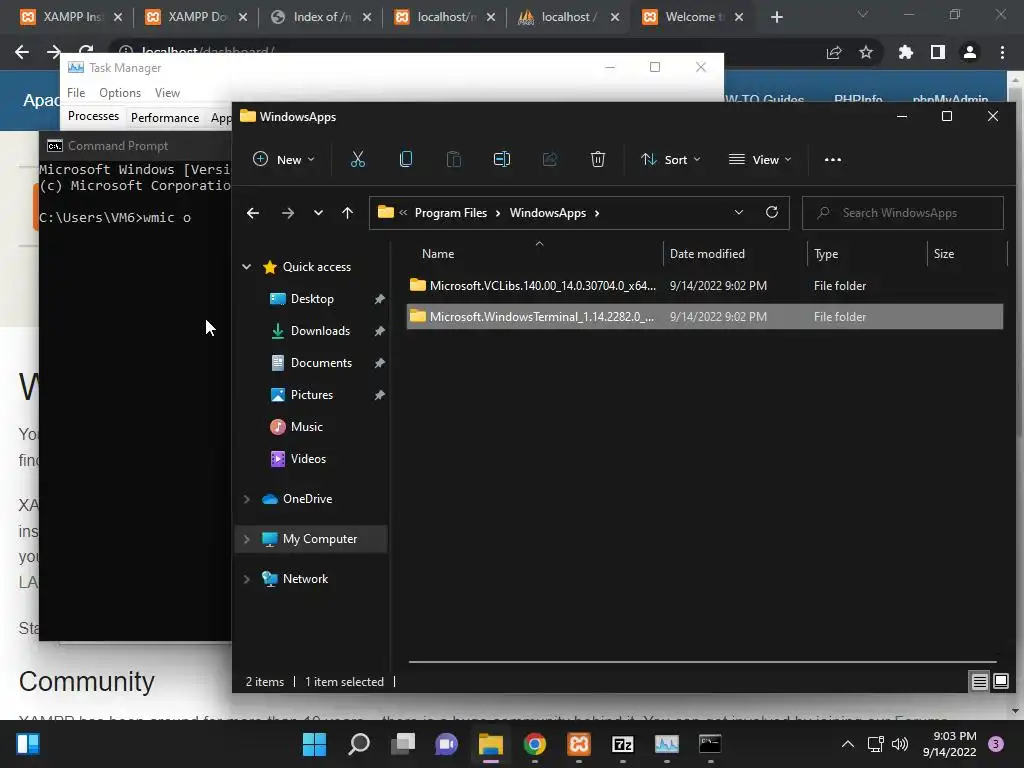Open the See more ellipsis menu in Explorer
Viewport: 1024px width, 768px height.
(x=833, y=159)
